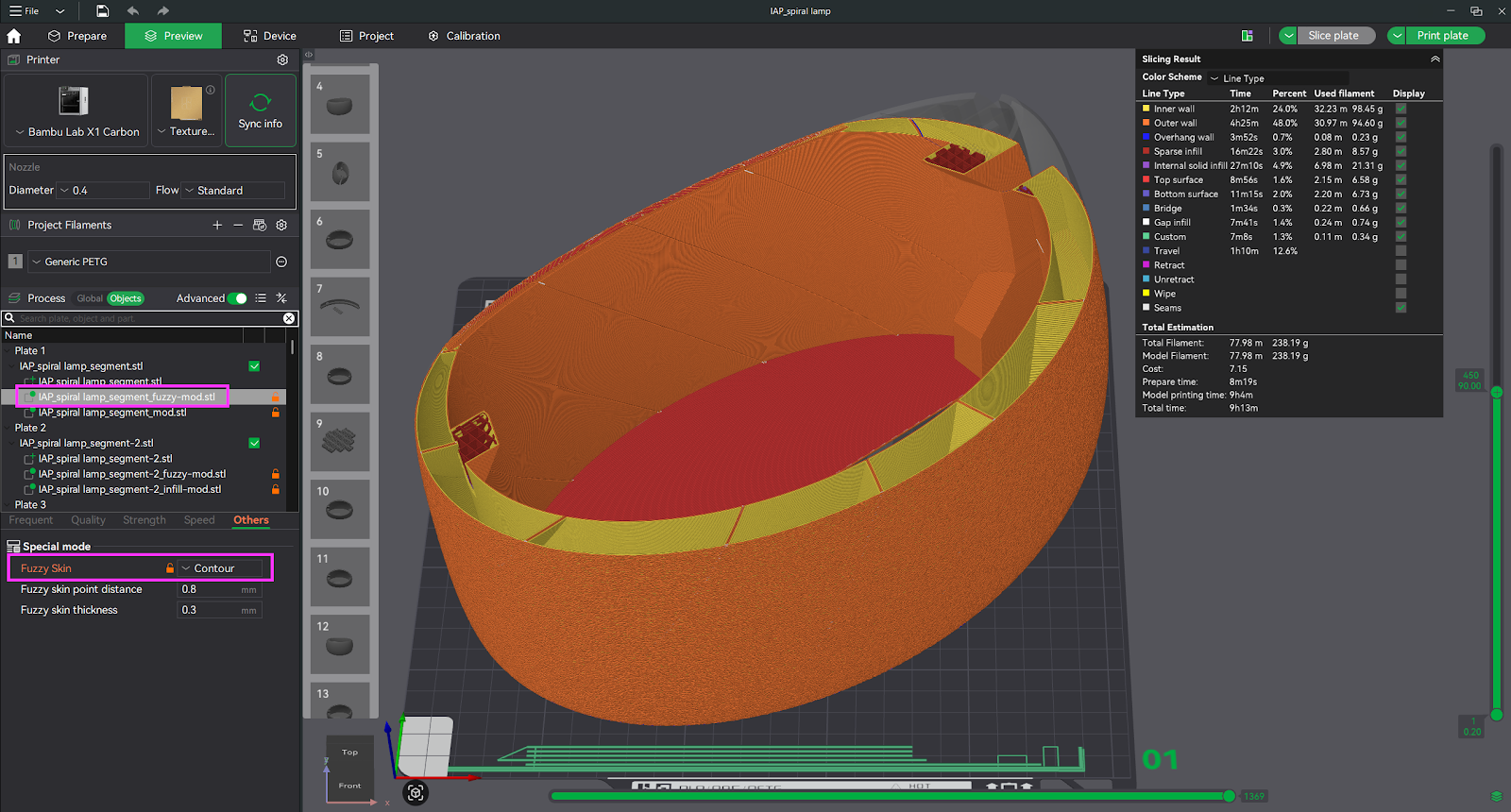1511x812 pixels.
Task: Click the Save icon in the title bar
Action: (102, 11)
